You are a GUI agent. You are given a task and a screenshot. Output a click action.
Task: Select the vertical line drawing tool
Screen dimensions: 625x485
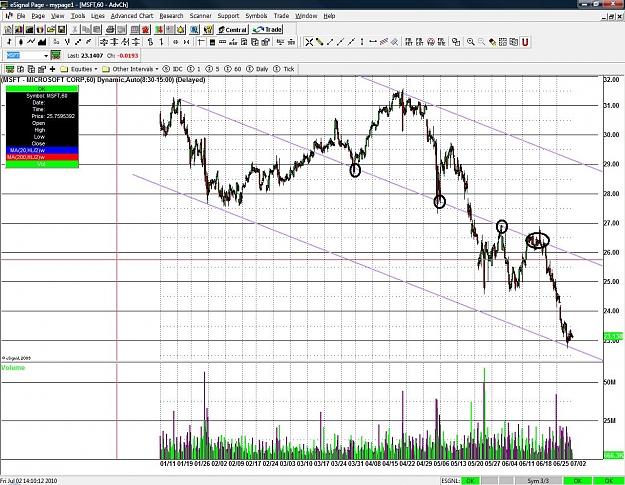tap(362, 42)
